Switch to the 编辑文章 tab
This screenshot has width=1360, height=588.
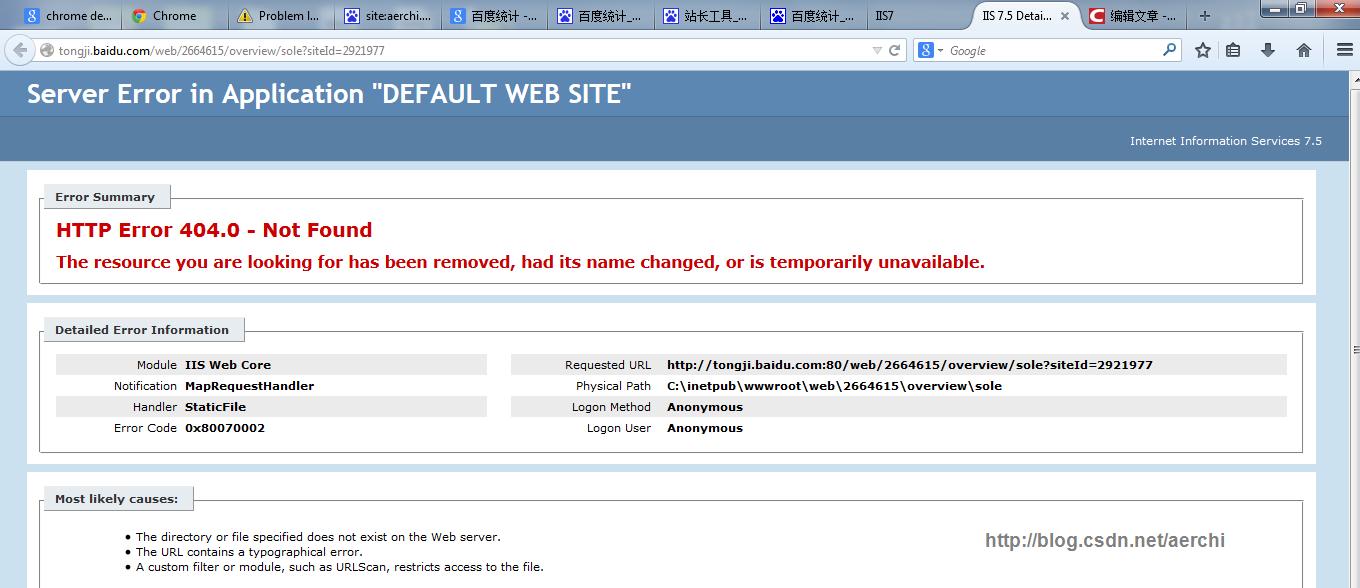[1133, 16]
